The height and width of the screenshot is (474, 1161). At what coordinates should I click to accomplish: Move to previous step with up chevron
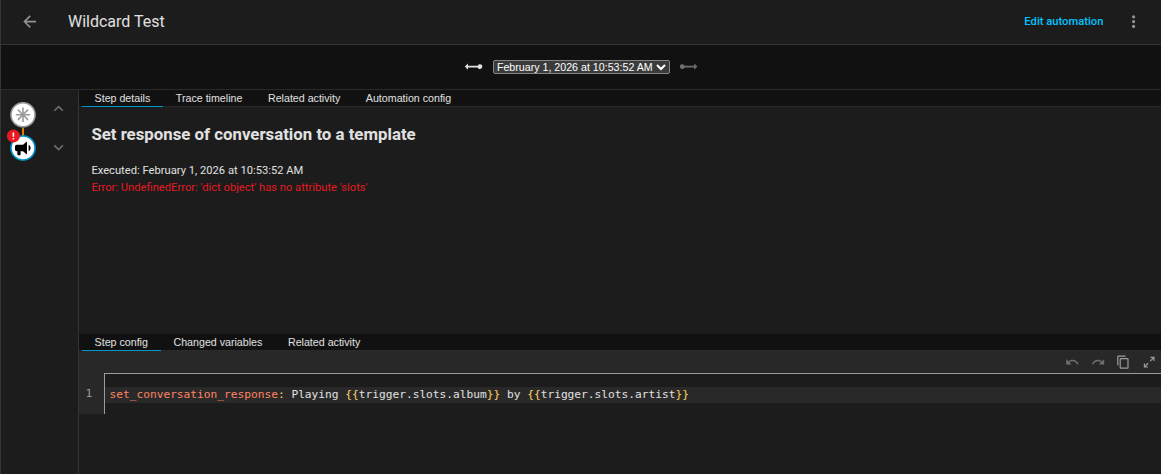[x=58, y=108]
